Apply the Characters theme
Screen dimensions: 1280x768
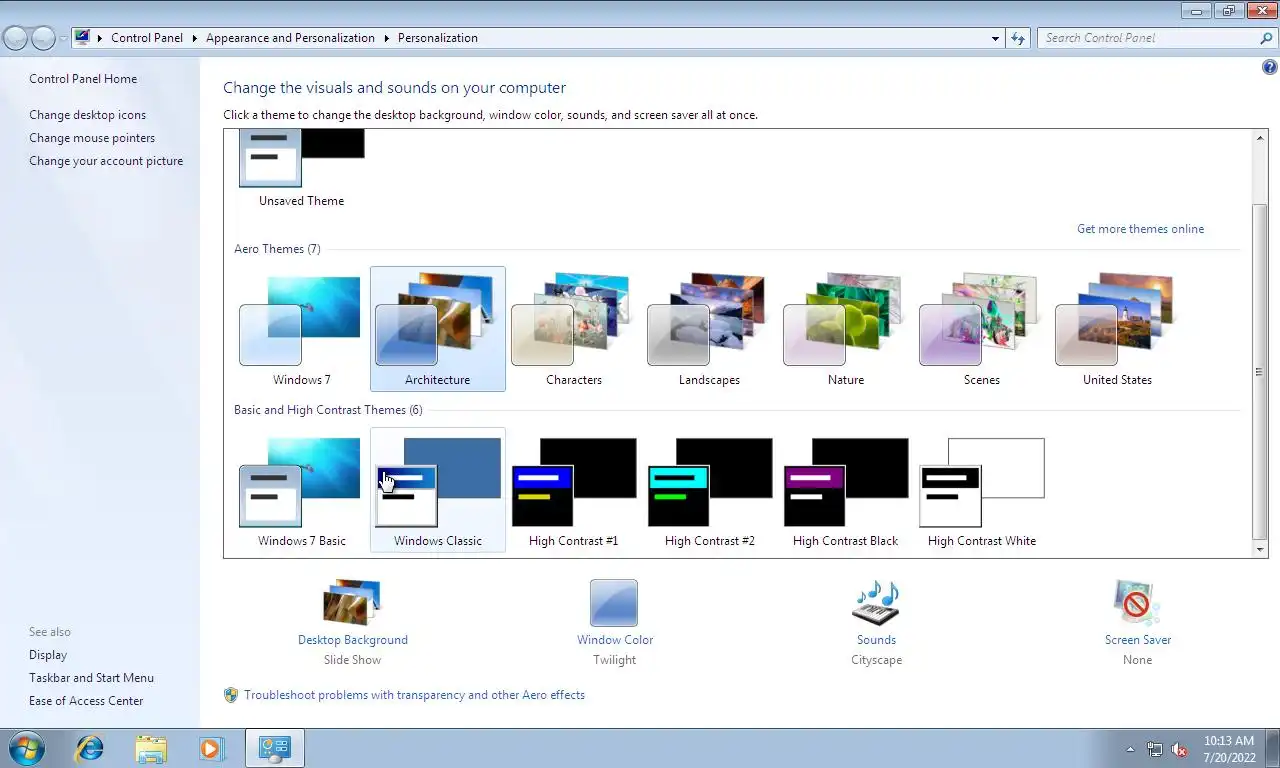point(573,329)
